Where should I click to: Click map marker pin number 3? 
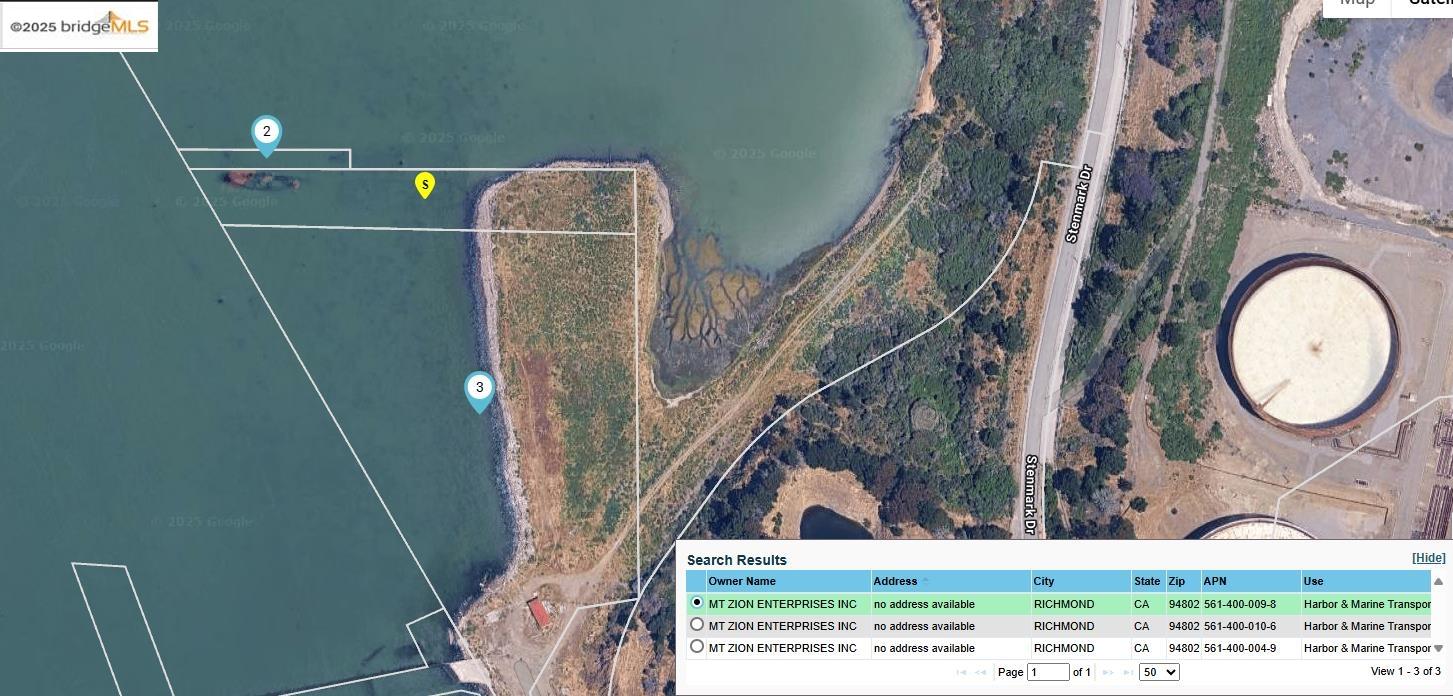(x=479, y=389)
